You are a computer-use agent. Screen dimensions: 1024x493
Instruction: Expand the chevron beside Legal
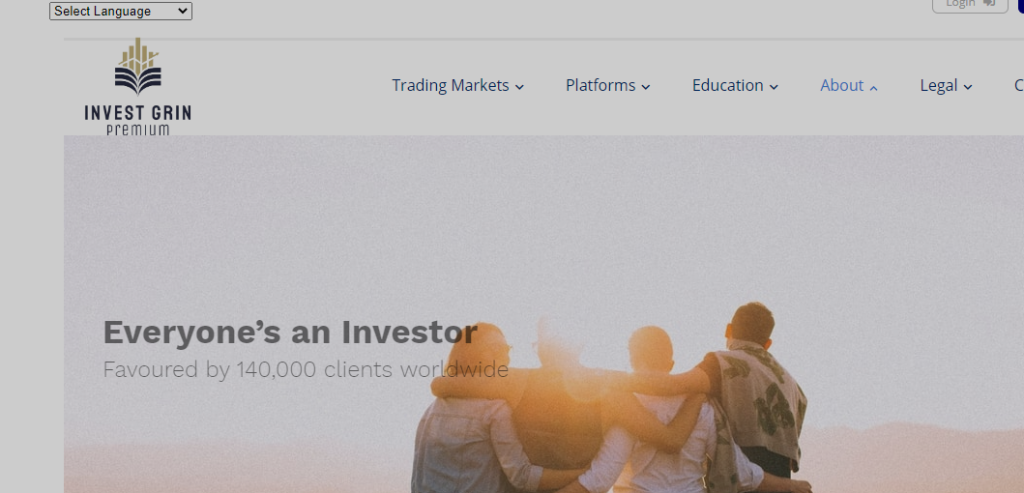pyautogui.click(x=968, y=87)
